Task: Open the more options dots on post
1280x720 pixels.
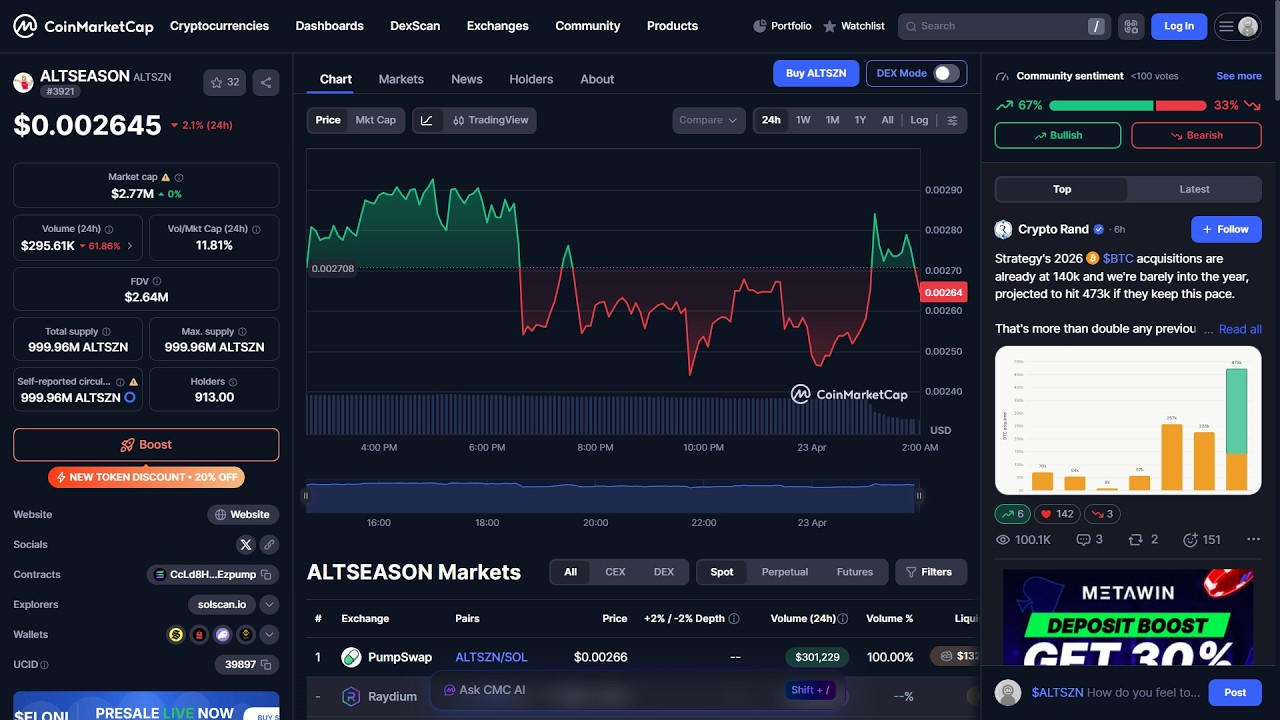Action: [x=1253, y=540]
